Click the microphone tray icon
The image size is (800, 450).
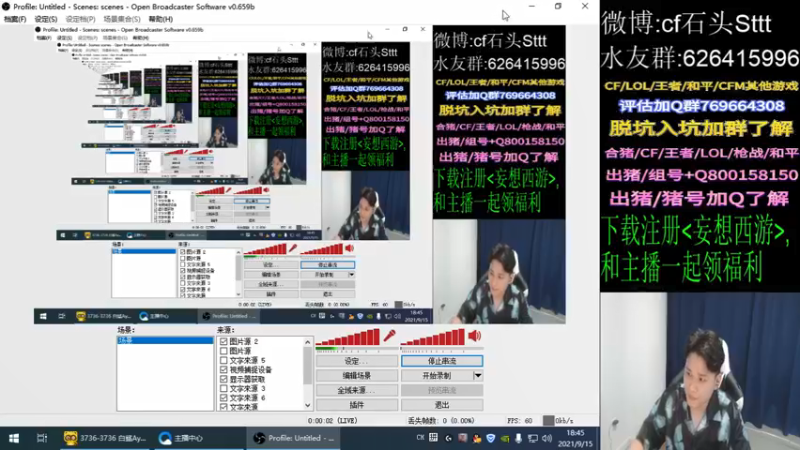518,438
